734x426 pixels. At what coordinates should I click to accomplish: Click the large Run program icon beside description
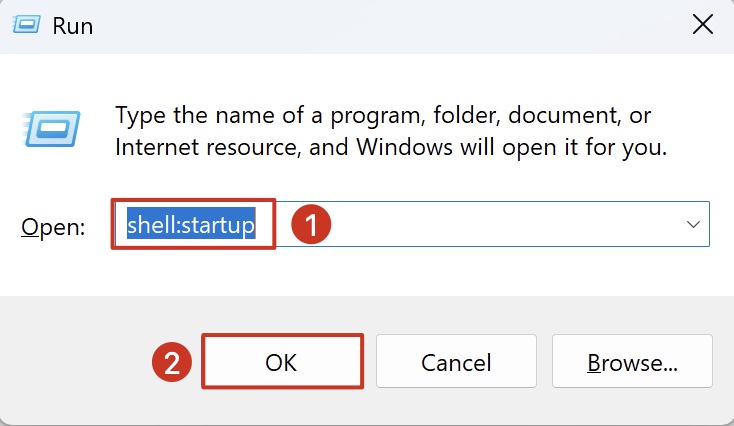51,129
